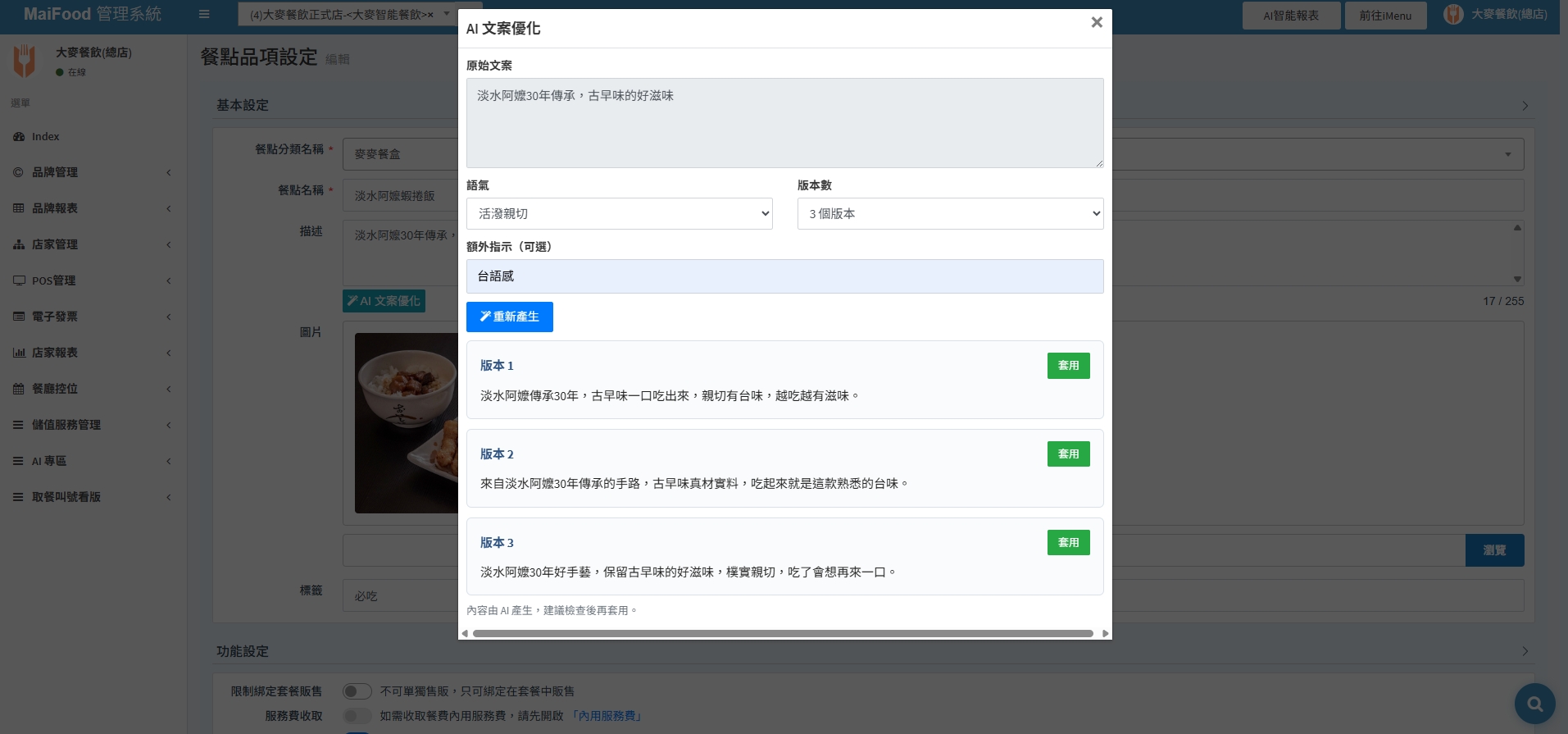The image size is (1568, 734).
Task: Click the round search button at bottom right
Action: [1534, 704]
